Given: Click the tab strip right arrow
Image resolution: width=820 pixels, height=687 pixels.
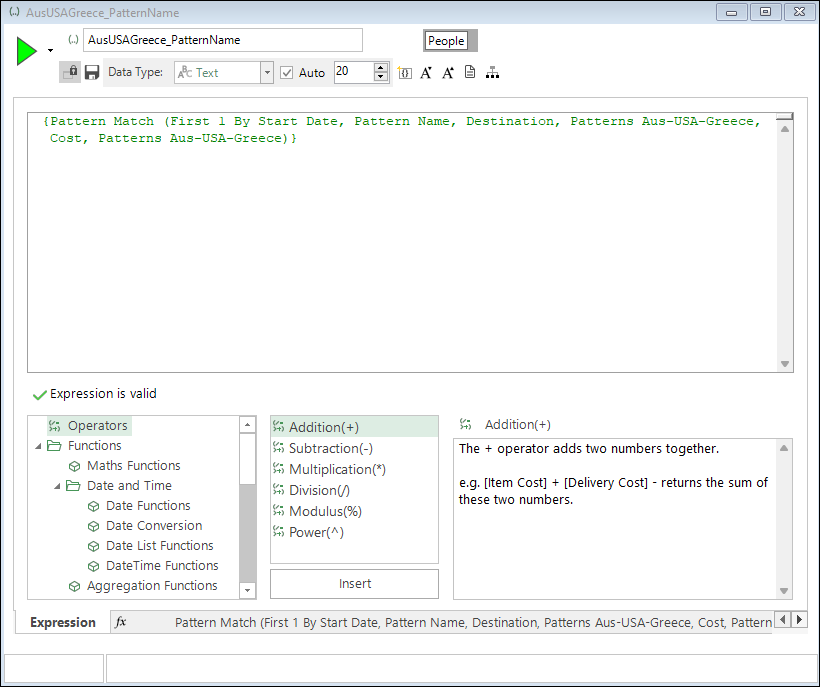Looking at the screenshot, I should pos(799,620).
